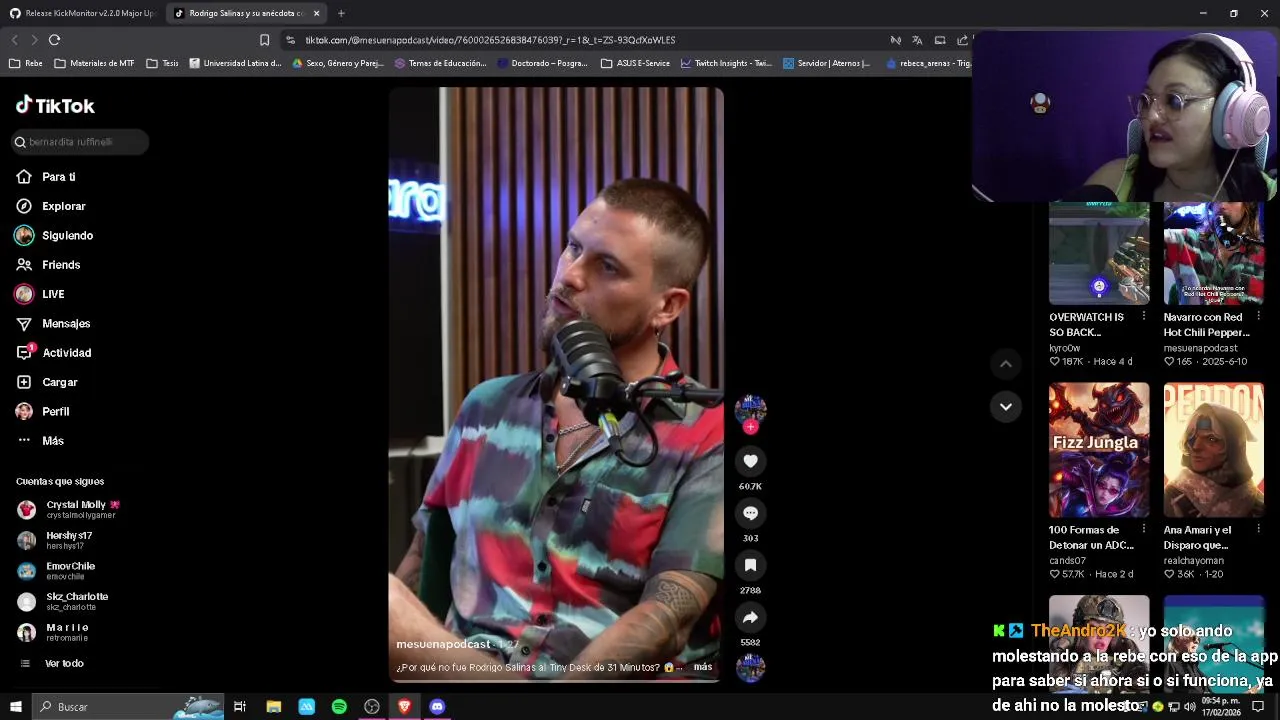
Task: Open Crystal Molly followed account
Action: (68, 510)
